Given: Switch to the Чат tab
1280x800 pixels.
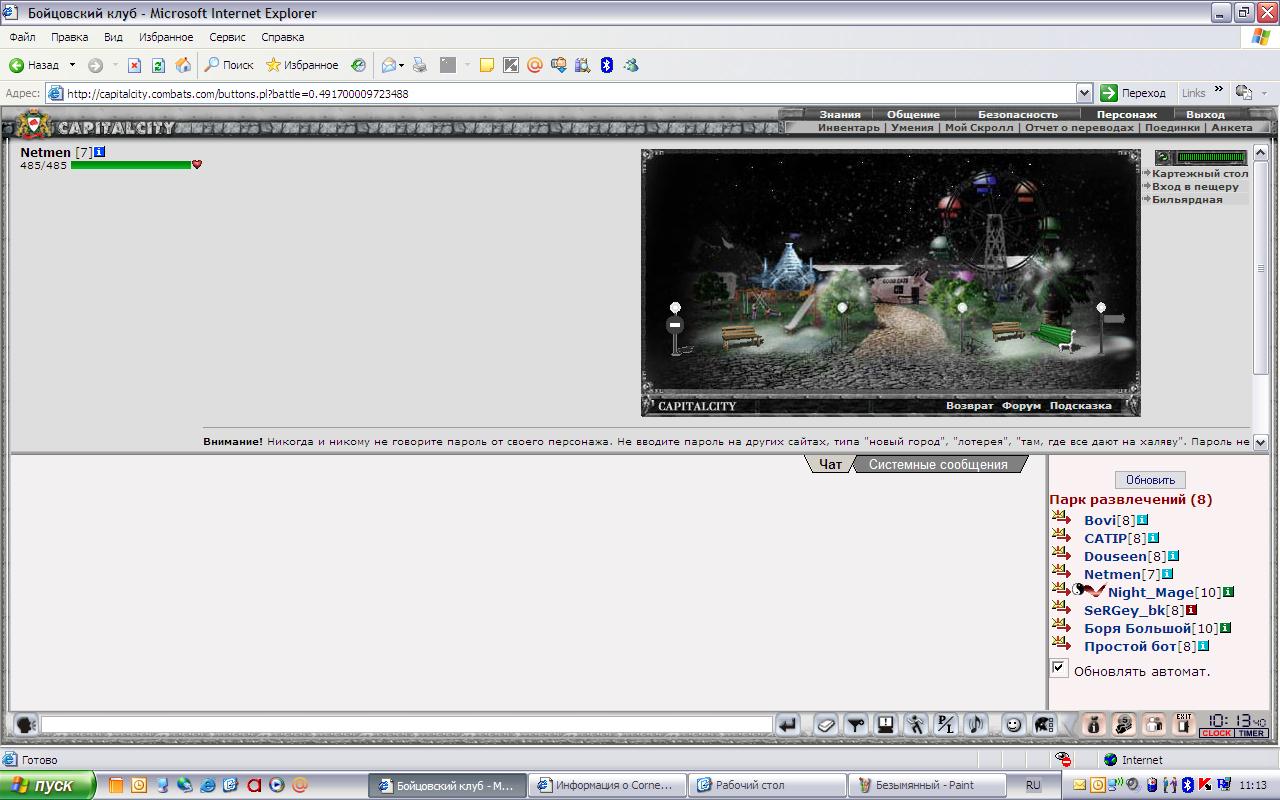Looking at the screenshot, I should pos(830,464).
